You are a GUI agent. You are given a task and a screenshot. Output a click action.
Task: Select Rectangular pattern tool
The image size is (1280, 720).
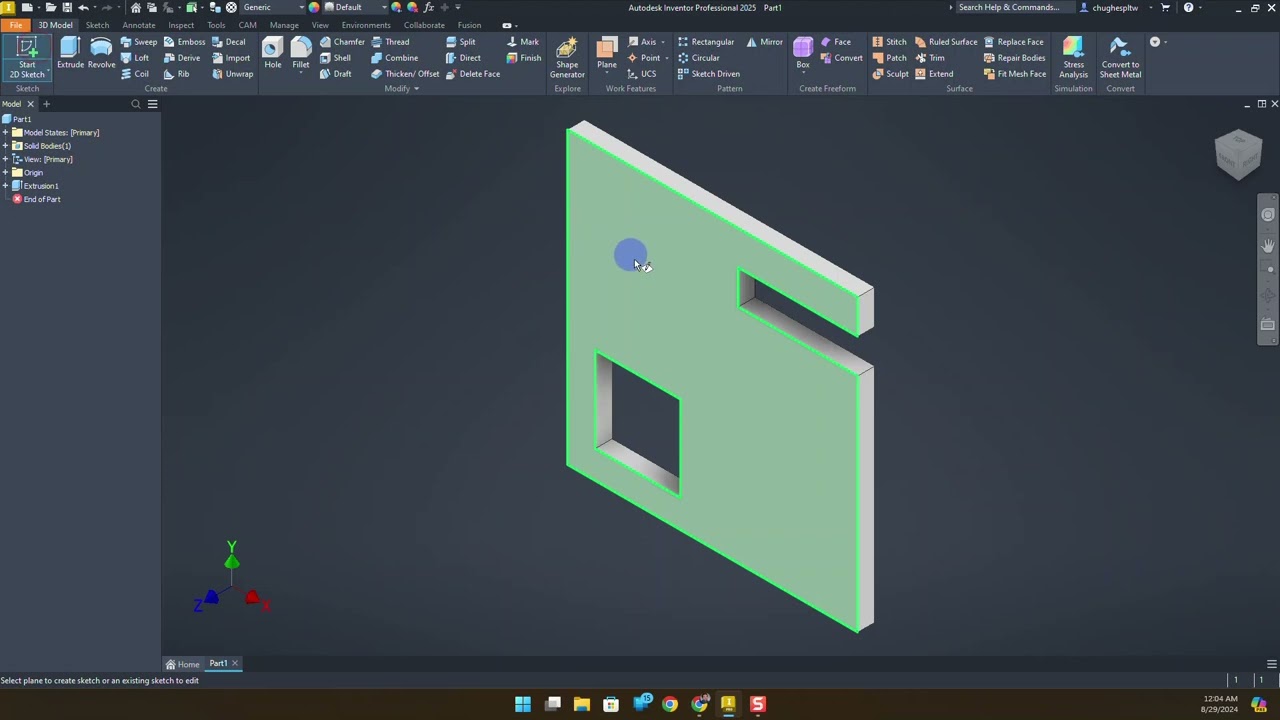[x=706, y=42]
